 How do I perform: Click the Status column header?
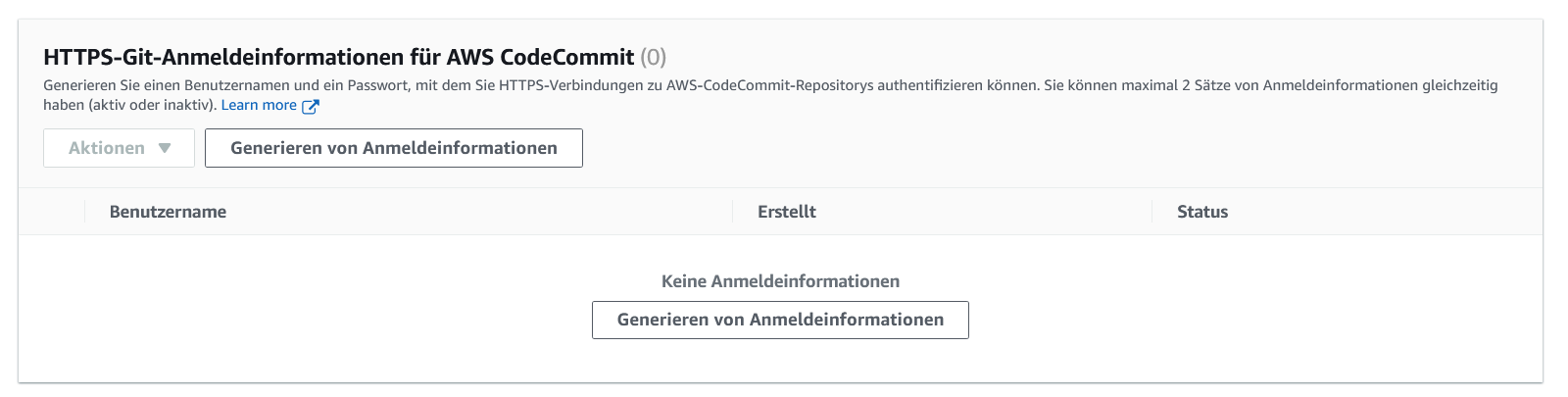click(x=1201, y=212)
